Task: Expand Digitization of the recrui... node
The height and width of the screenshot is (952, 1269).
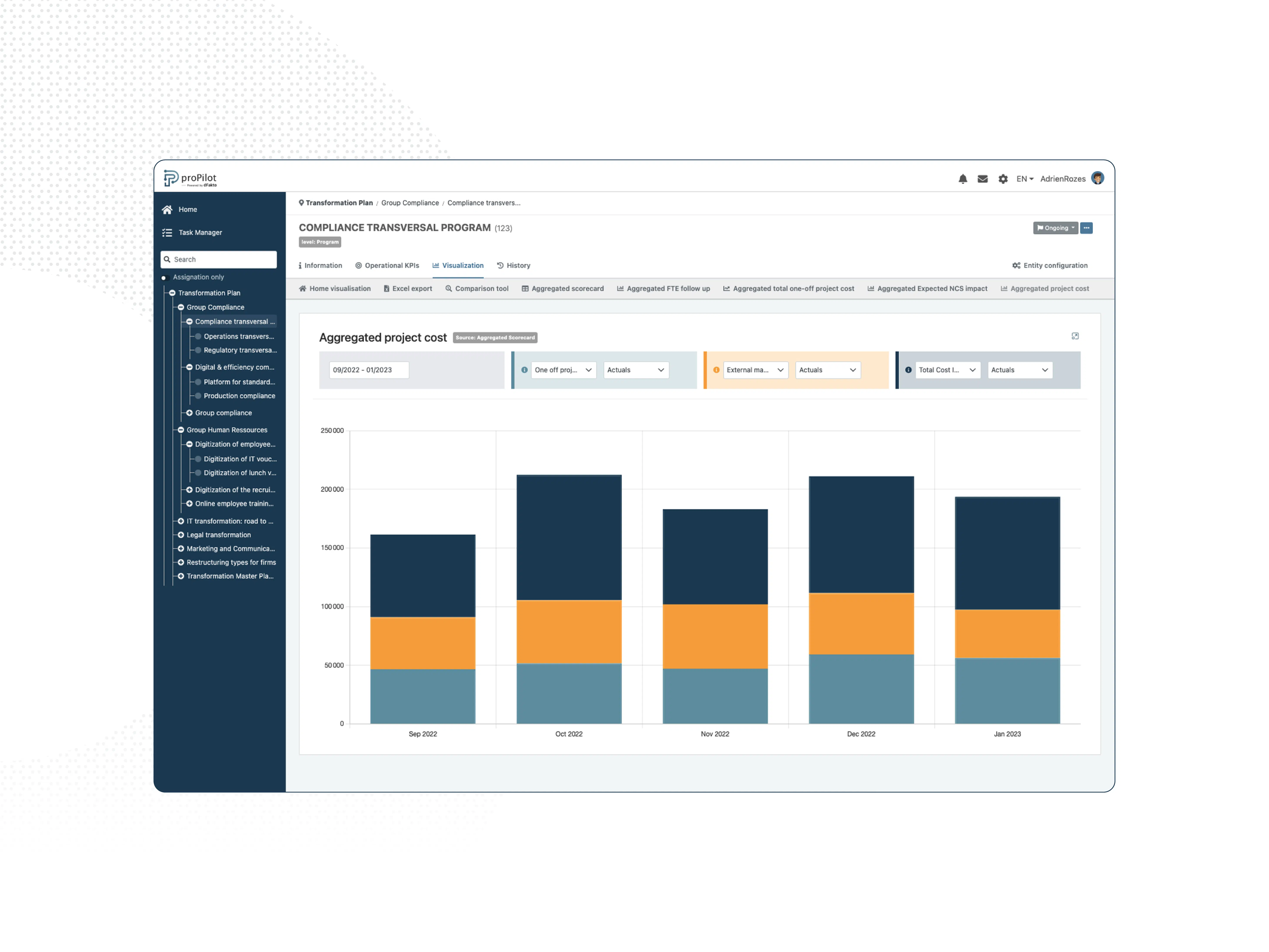Action: pyautogui.click(x=189, y=490)
